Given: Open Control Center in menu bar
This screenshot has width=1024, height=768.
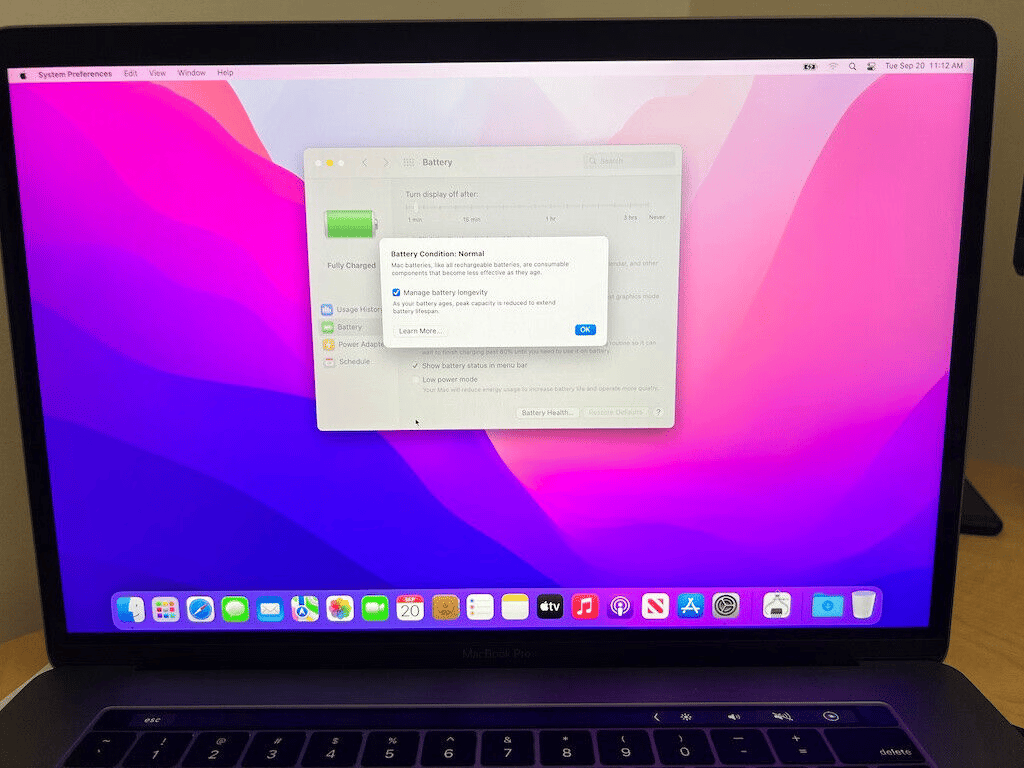Looking at the screenshot, I should (871, 67).
